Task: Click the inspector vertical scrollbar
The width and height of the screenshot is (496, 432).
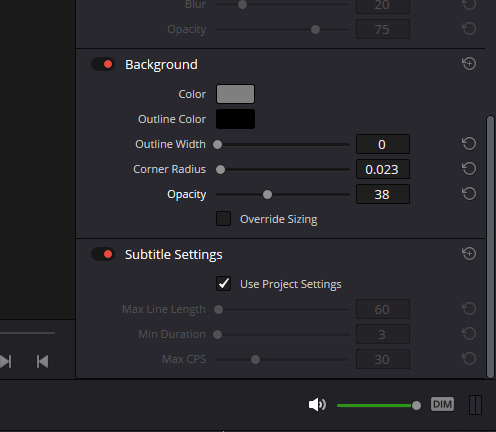Action: 490,247
